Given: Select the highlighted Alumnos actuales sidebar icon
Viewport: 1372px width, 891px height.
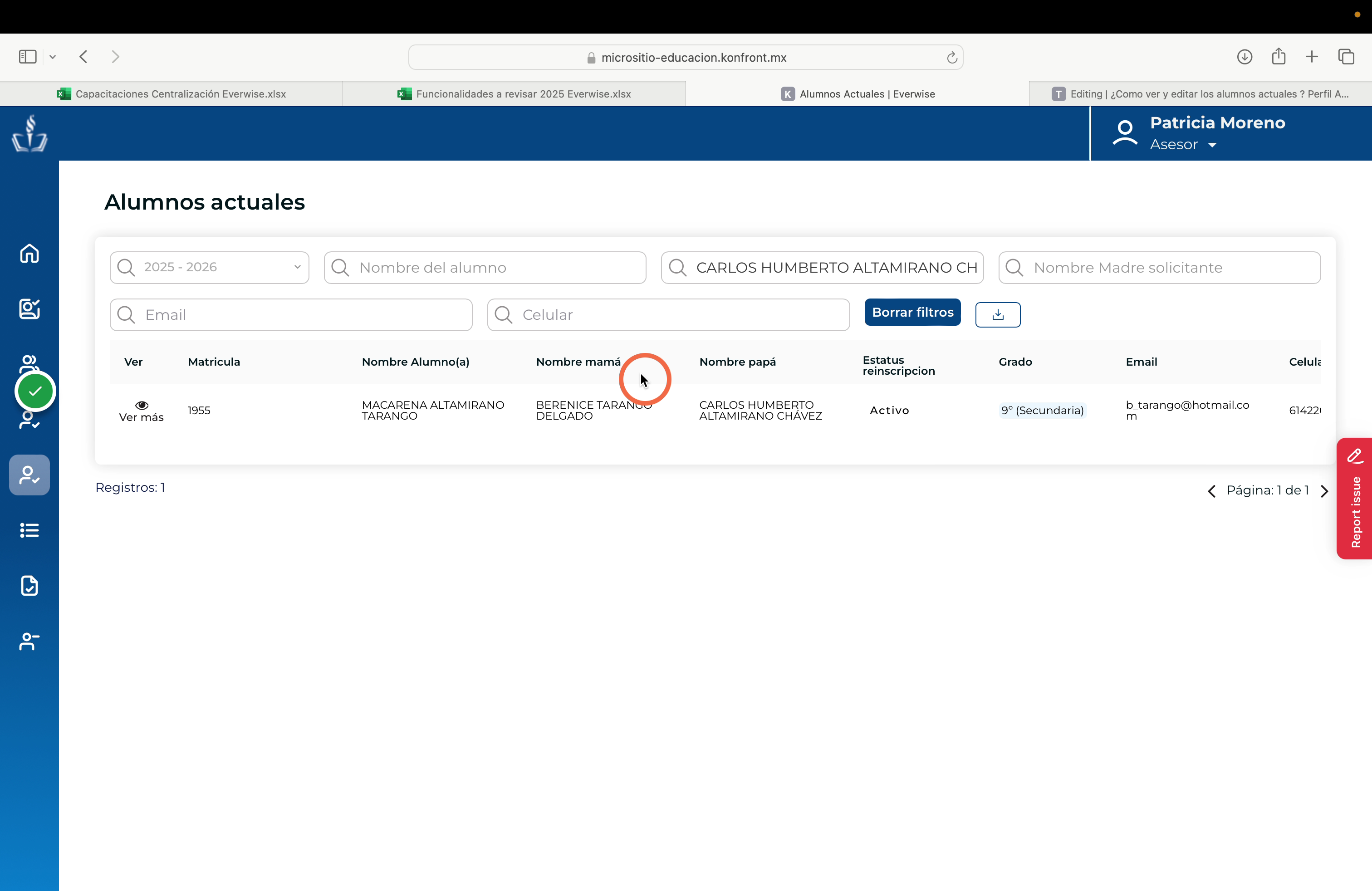Looking at the screenshot, I should pyautogui.click(x=29, y=475).
